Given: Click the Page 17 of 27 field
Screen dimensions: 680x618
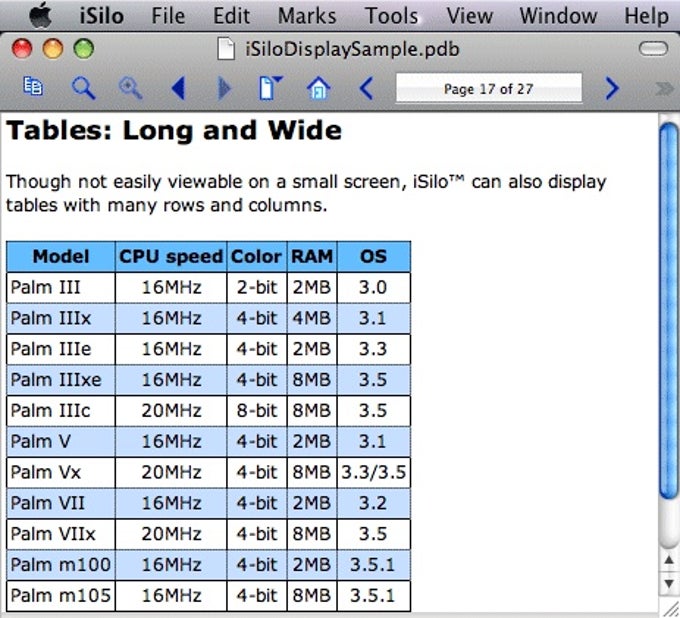Looking at the screenshot, I should point(489,88).
